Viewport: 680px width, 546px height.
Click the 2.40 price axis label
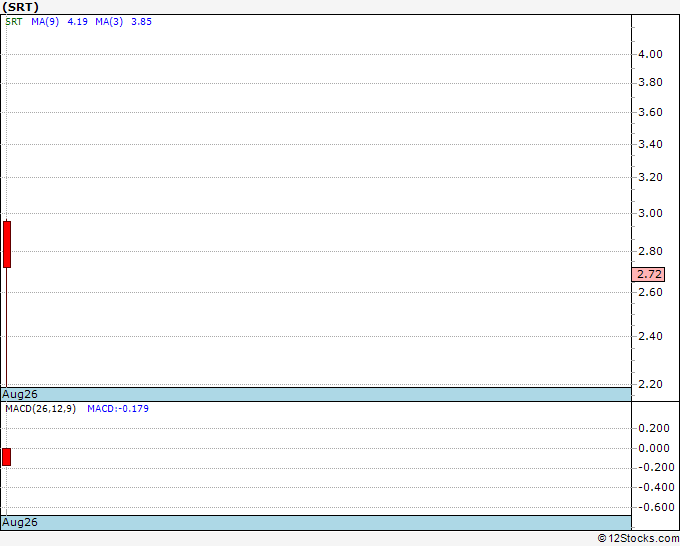tap(650, 336)
